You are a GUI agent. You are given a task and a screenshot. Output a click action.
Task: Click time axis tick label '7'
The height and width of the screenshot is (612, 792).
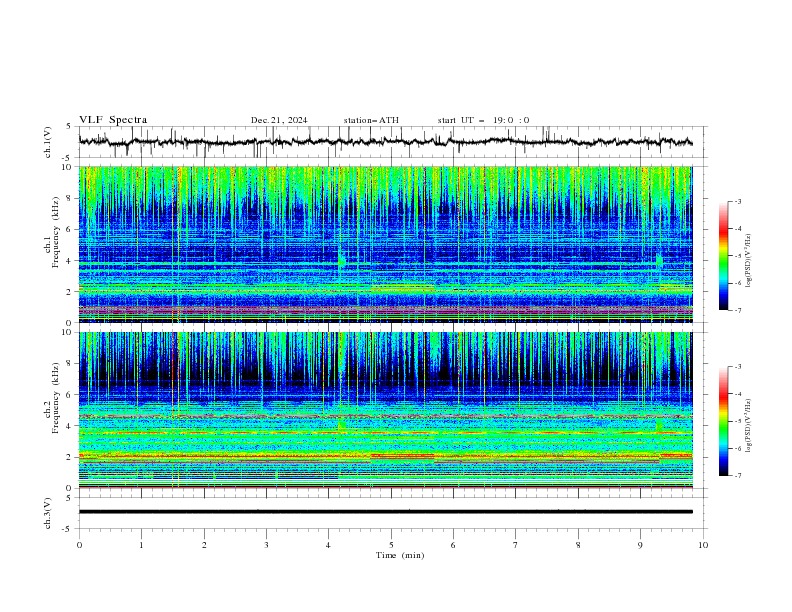tap(516, 545)
